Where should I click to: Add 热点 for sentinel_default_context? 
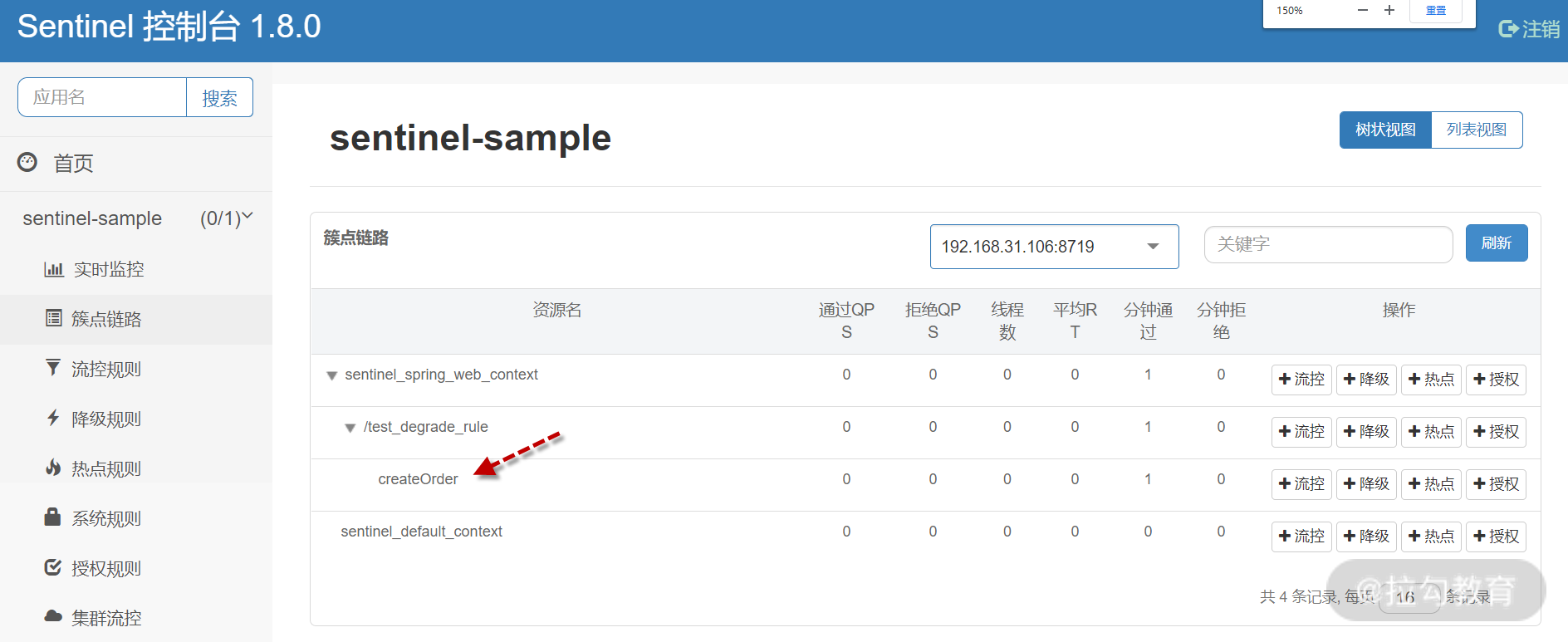[x=1432, y=537]
